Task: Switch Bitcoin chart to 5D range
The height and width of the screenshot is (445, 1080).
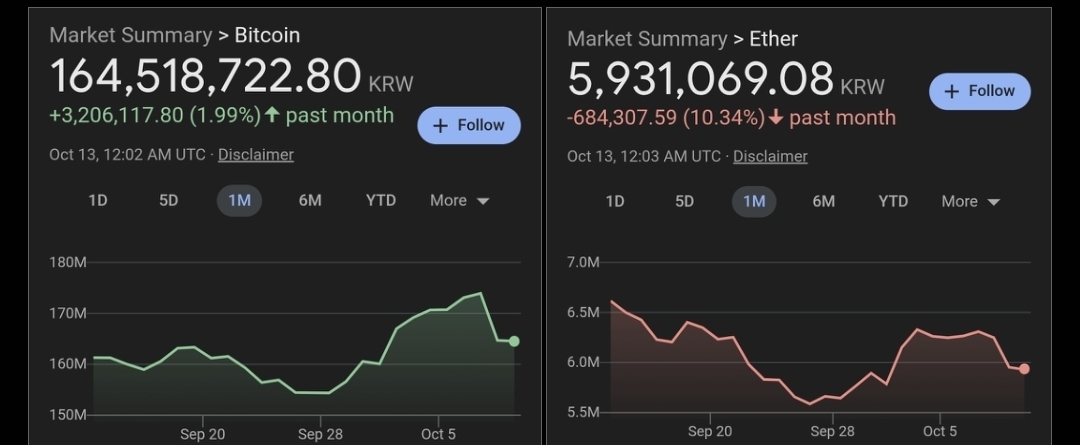Action: point(168,201)
